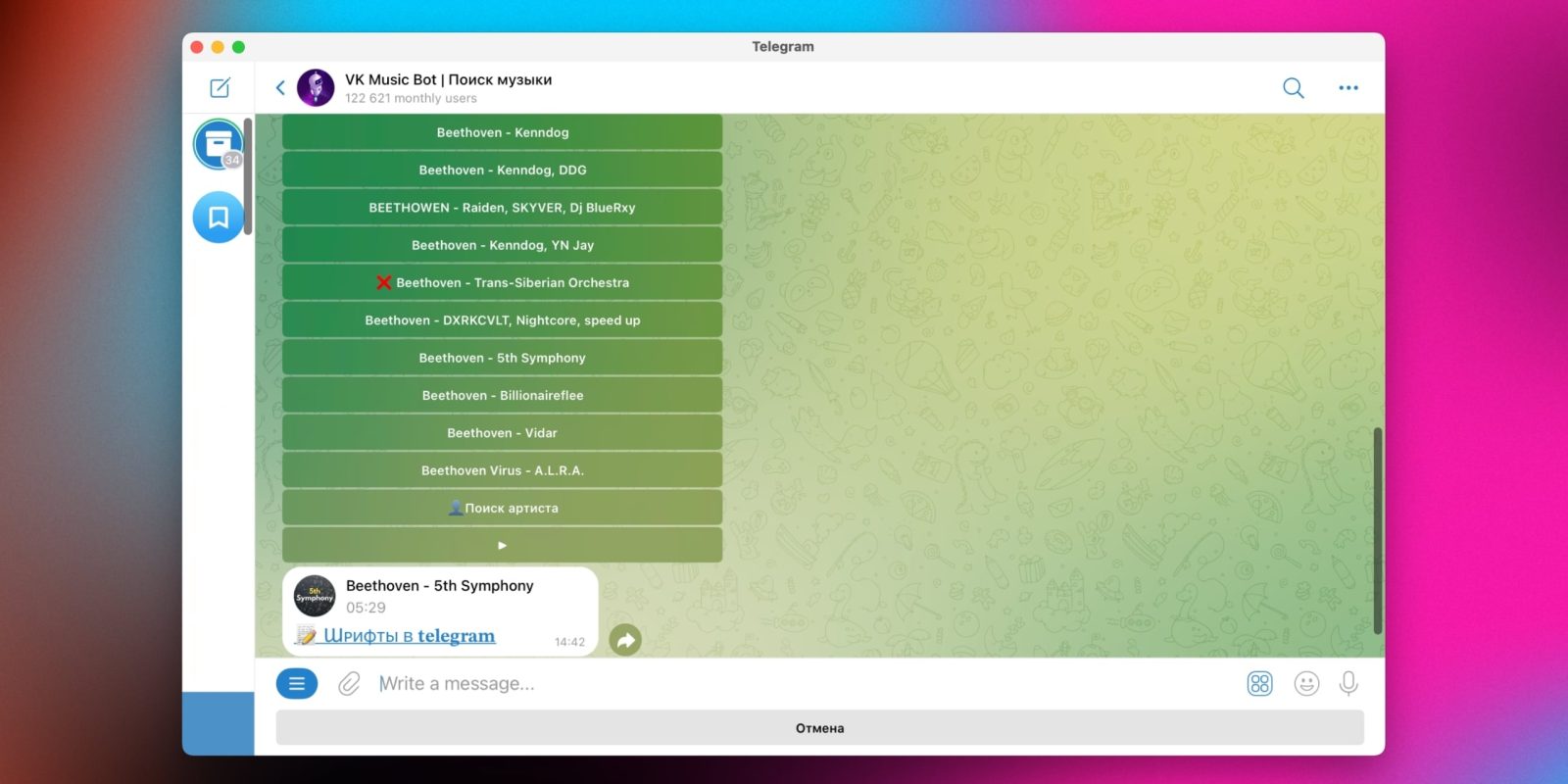1568x784 pixels.
Task: Click the search icon in chat header
Action: tap(1293, 88)
